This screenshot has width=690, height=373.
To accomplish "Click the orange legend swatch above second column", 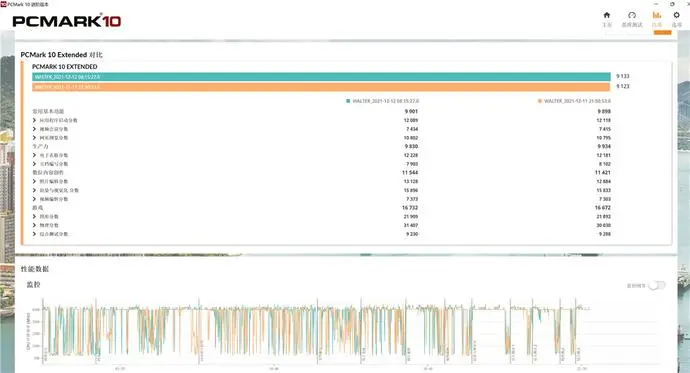I will tap(540, 101).
